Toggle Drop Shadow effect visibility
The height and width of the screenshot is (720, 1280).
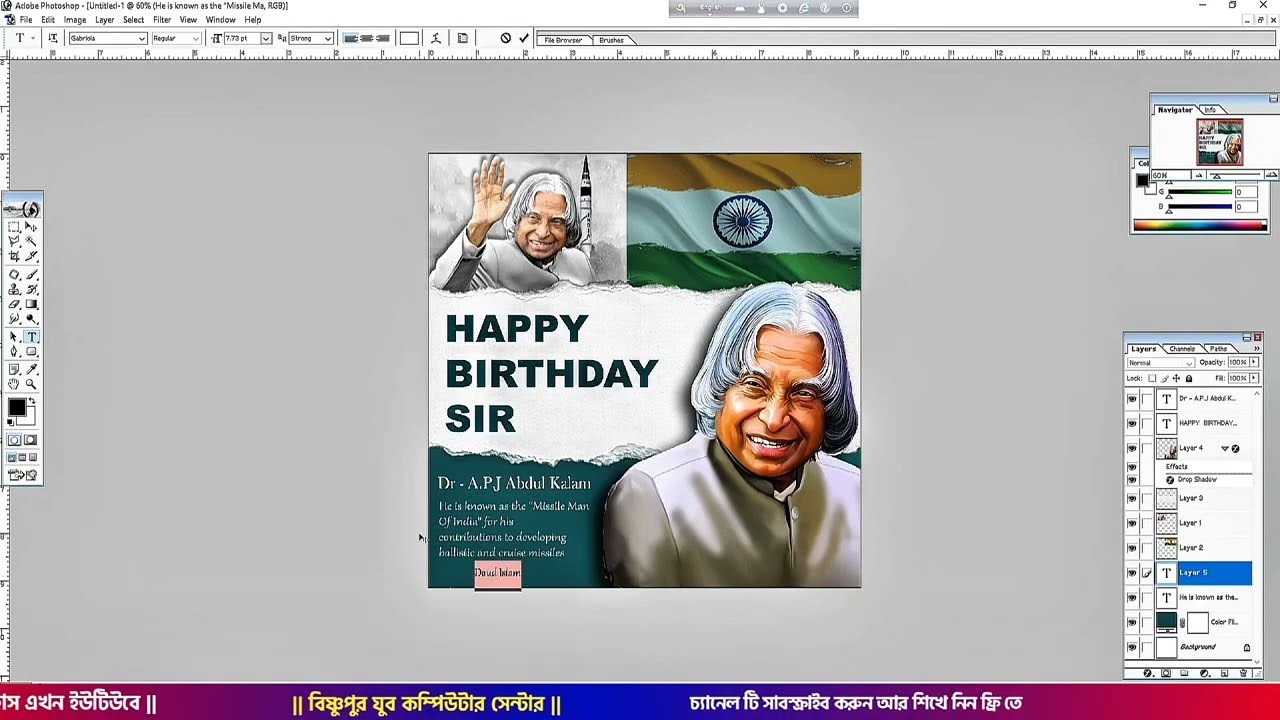coord(1132,480)
